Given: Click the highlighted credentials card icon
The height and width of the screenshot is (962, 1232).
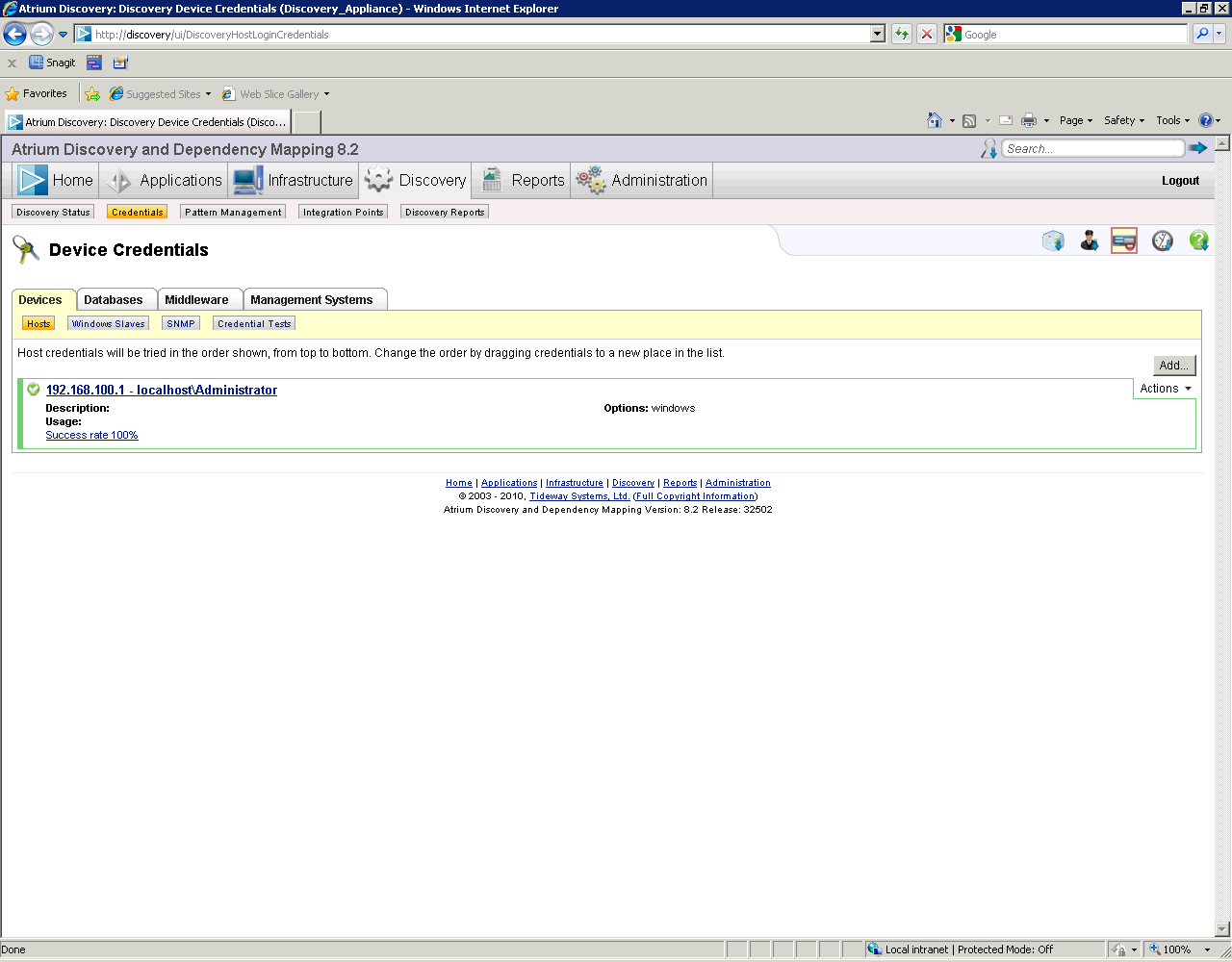Looking at the screenshot, I should click(1124, 240).
